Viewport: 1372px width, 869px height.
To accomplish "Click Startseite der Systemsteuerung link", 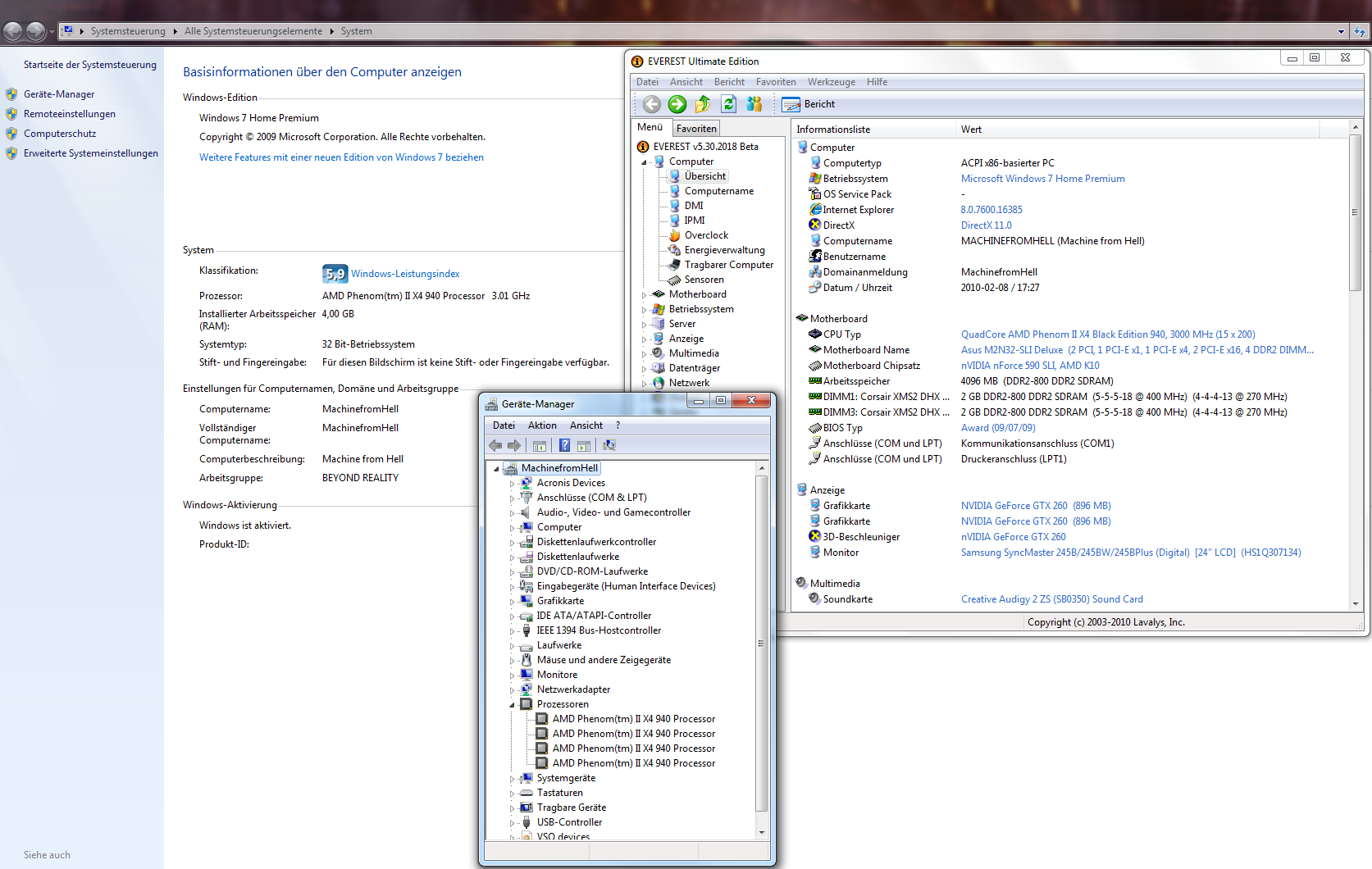I will click(x=89, y=65).
